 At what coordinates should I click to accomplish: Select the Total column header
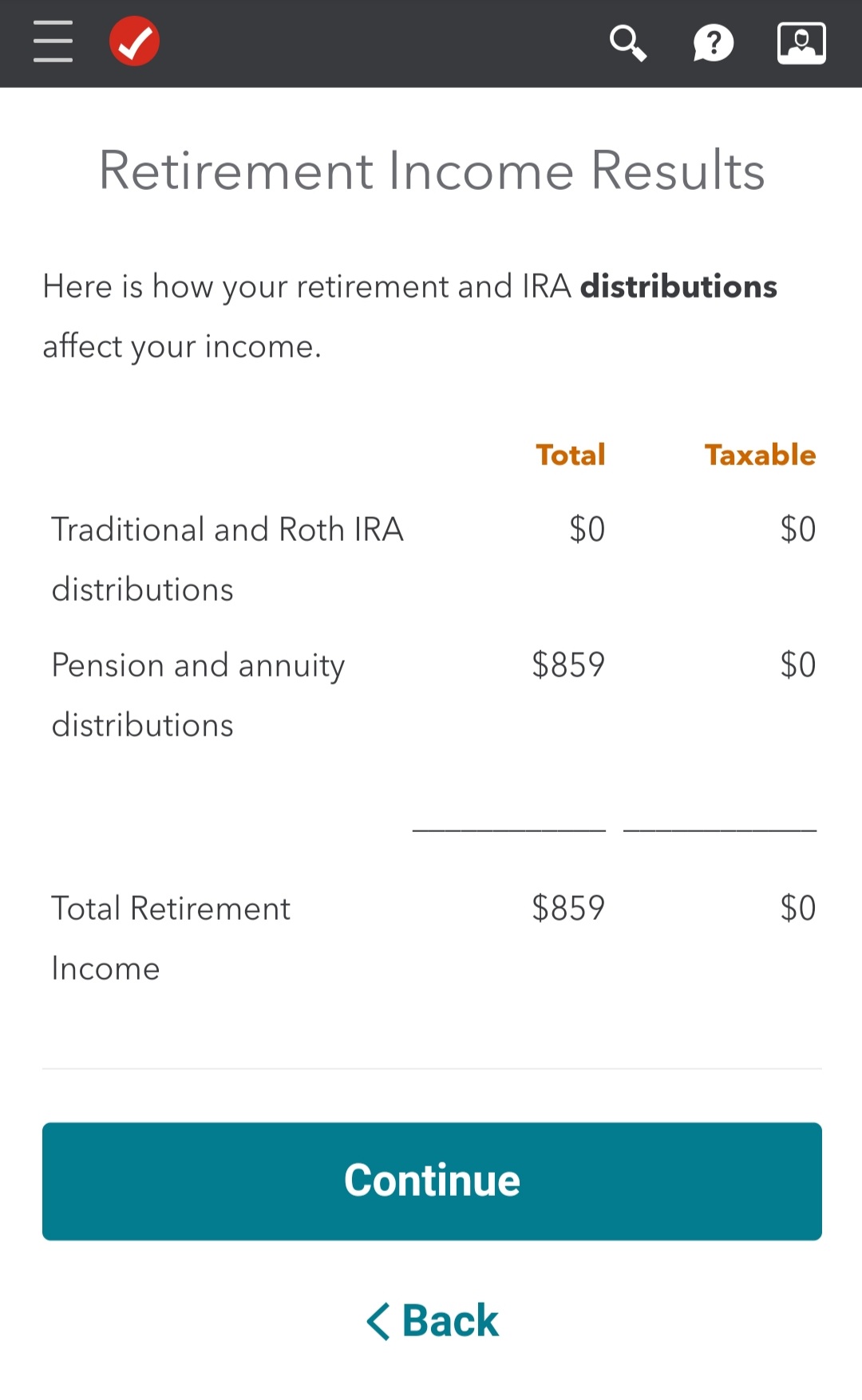point(570,455)
